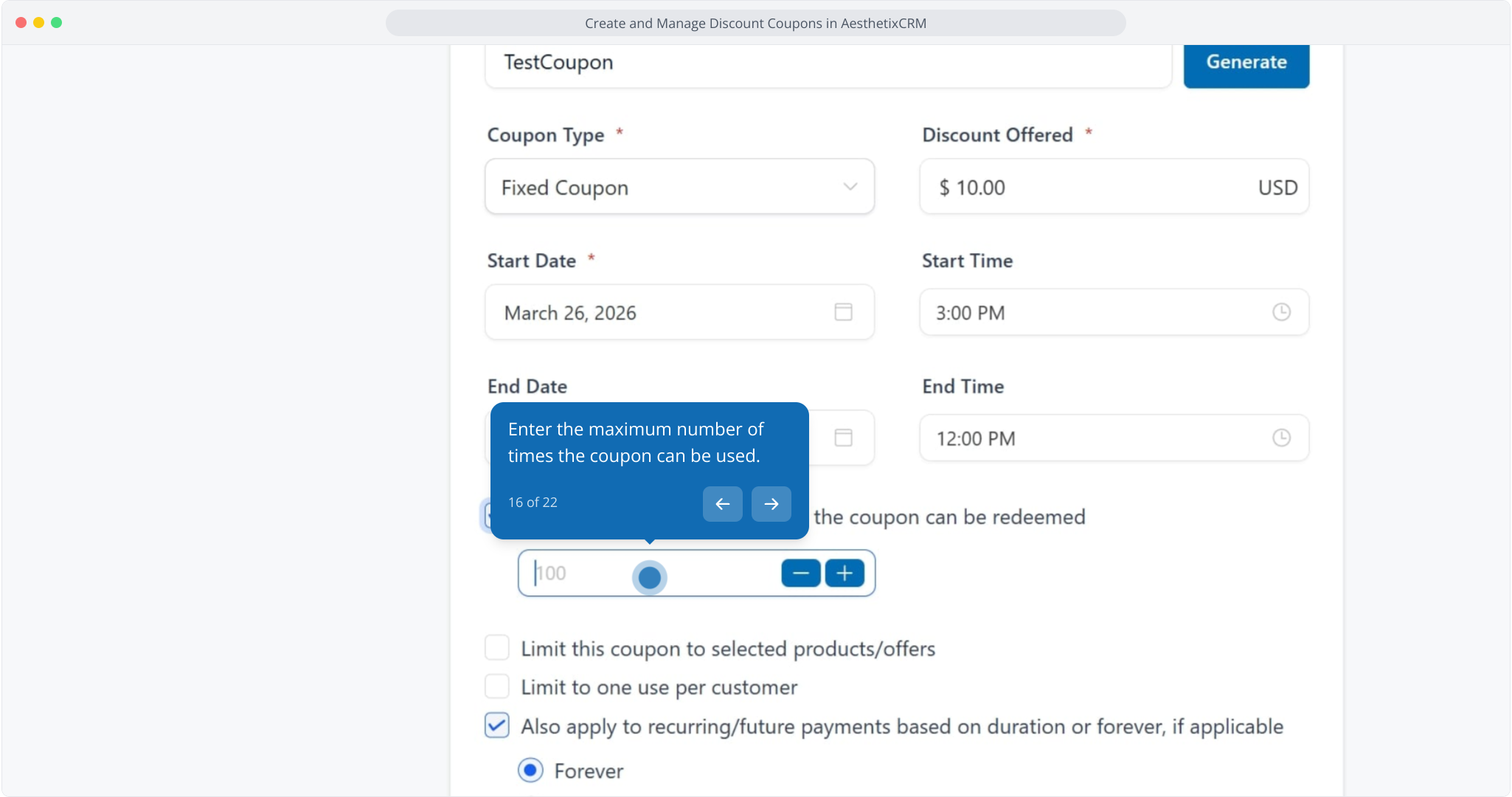Screen dimensions: 1512x797
Task: Click the End Time clock icon
Action: tap(1281, 438)
